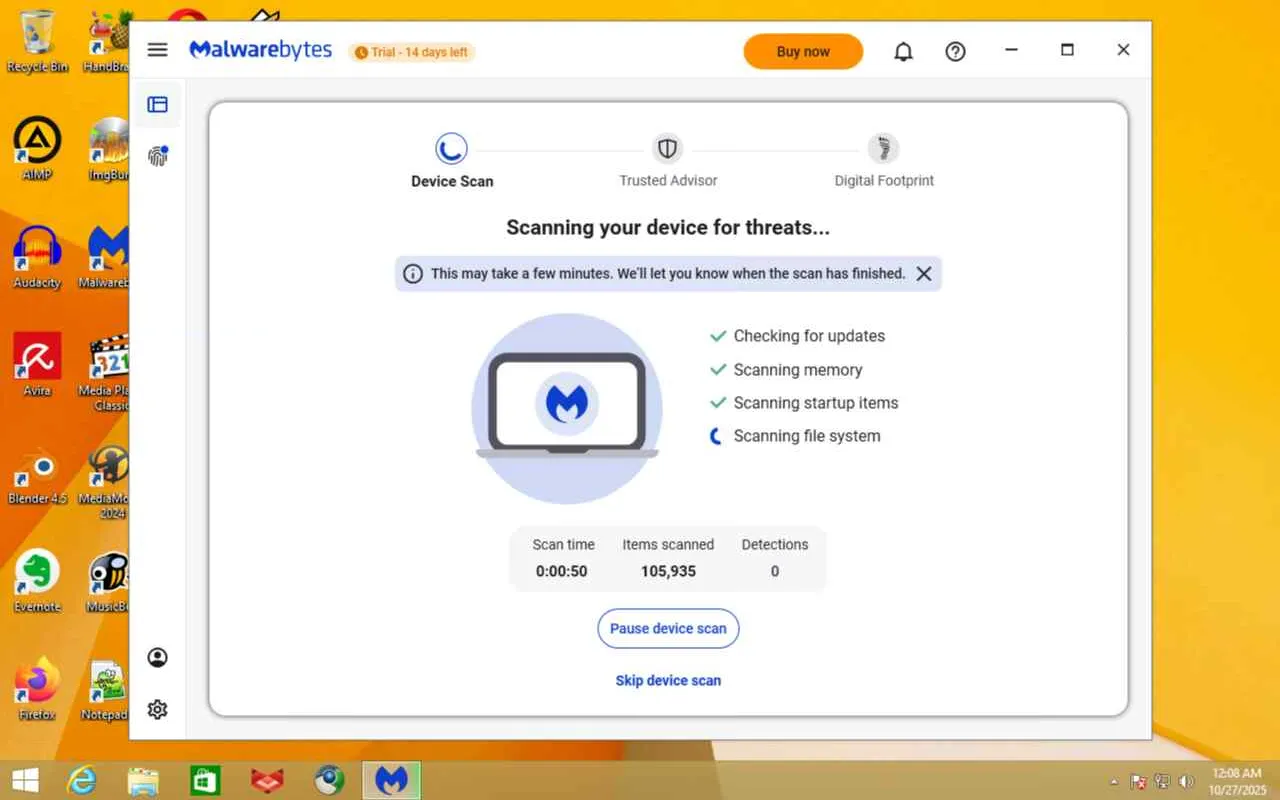Open the dashboard panel in the sidebar
The height and width of the screenshot is (800, 1280).
pos(157,104)
